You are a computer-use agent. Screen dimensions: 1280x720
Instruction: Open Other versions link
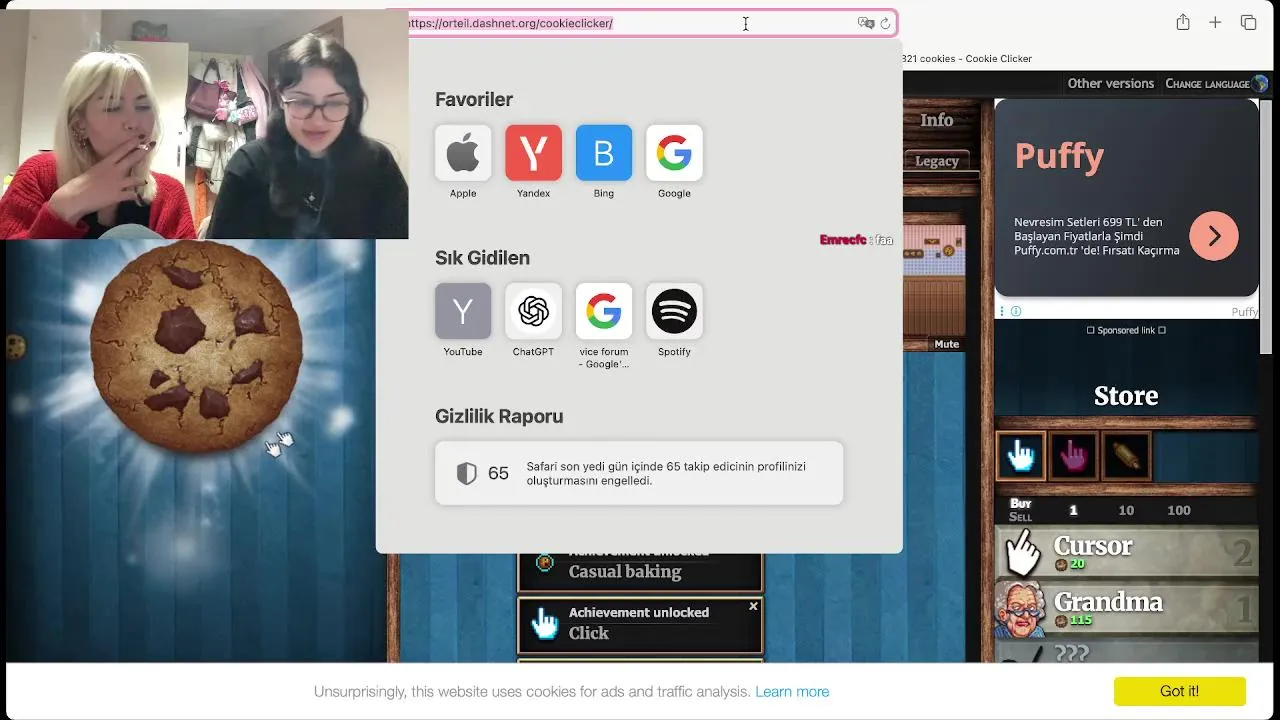coord(1110,83)
